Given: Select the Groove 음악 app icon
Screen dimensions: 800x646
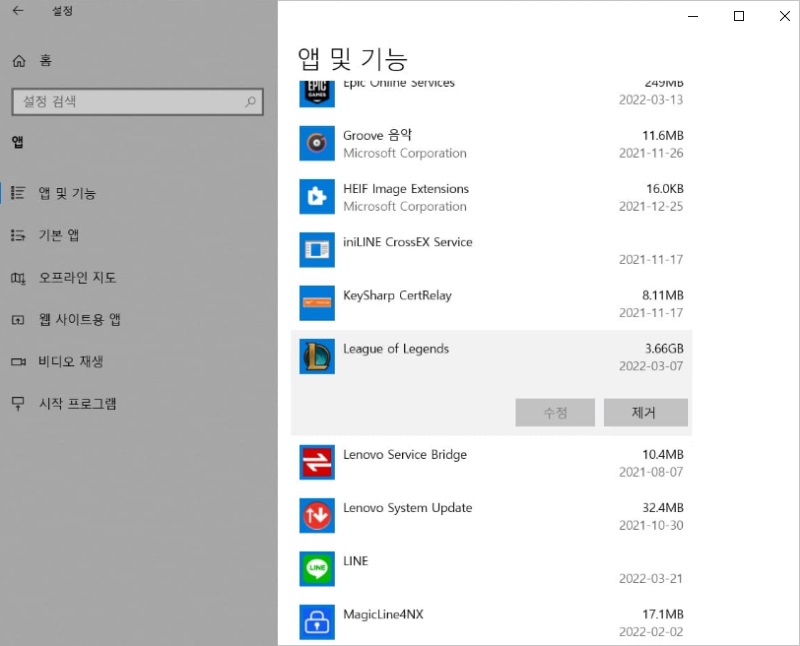Looking at the screenshot, I should pos(317,144).
